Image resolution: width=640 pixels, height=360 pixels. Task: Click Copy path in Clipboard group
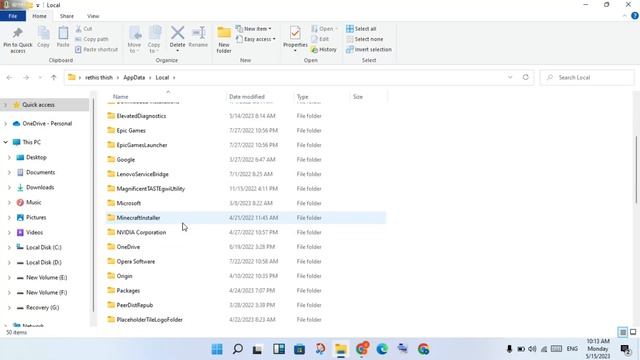(92, 39)
